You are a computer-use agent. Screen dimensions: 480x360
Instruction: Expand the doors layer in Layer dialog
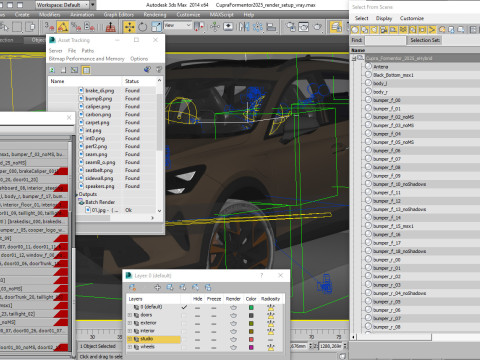click(x=130, y=315)
